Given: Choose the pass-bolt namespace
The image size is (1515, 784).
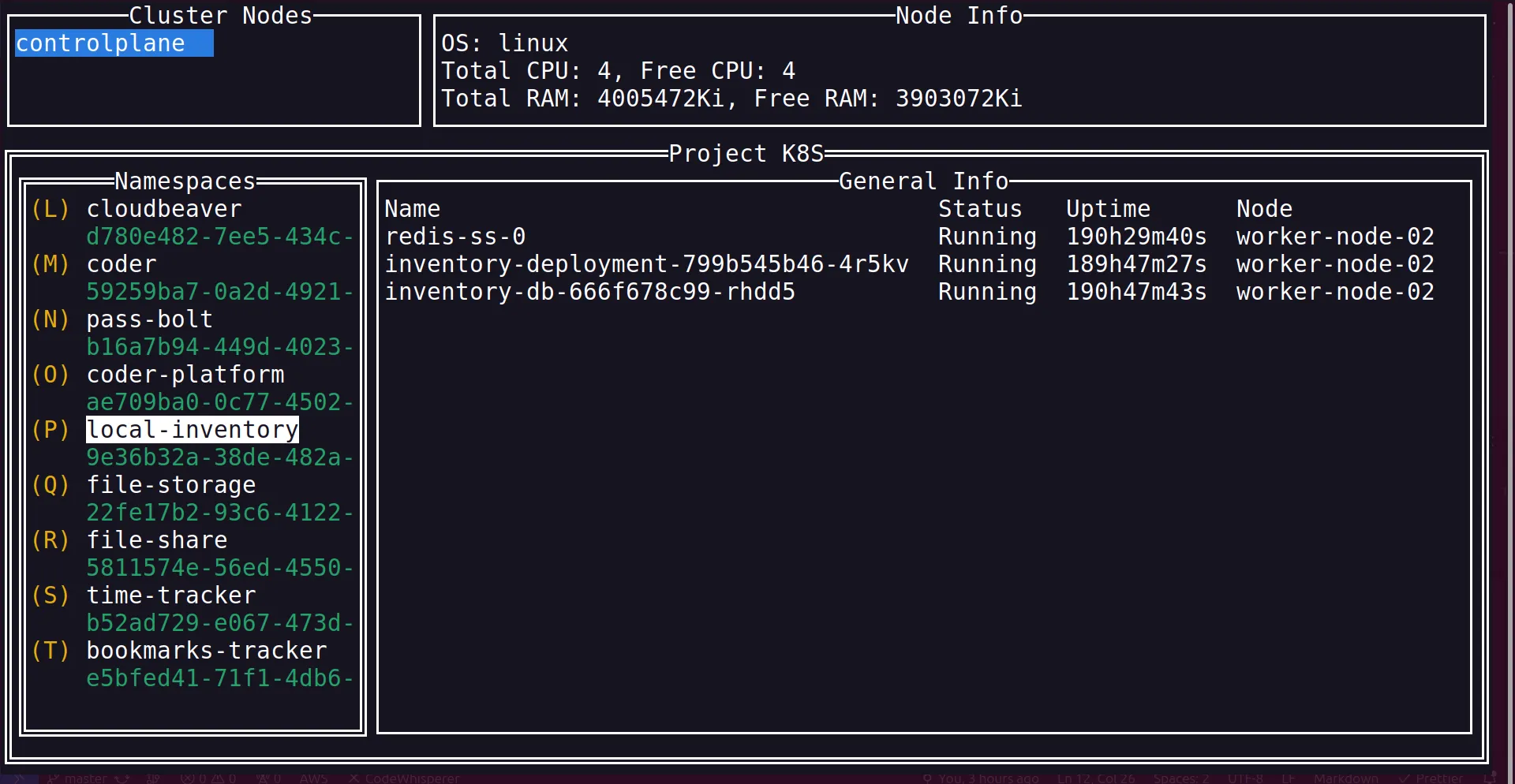Looking at the screenshot, I should click(149, 319).
